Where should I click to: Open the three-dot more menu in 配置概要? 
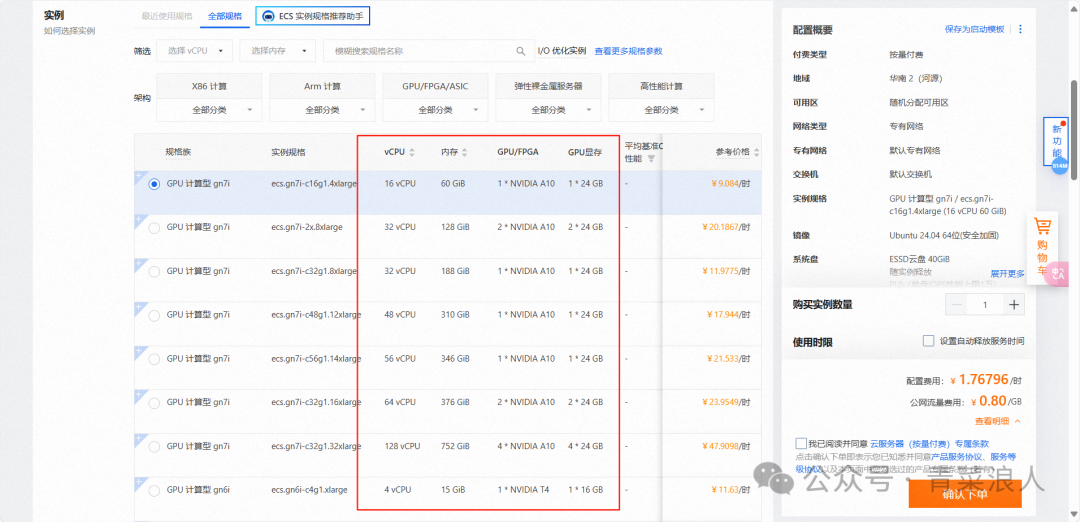tap(1020, 30)
